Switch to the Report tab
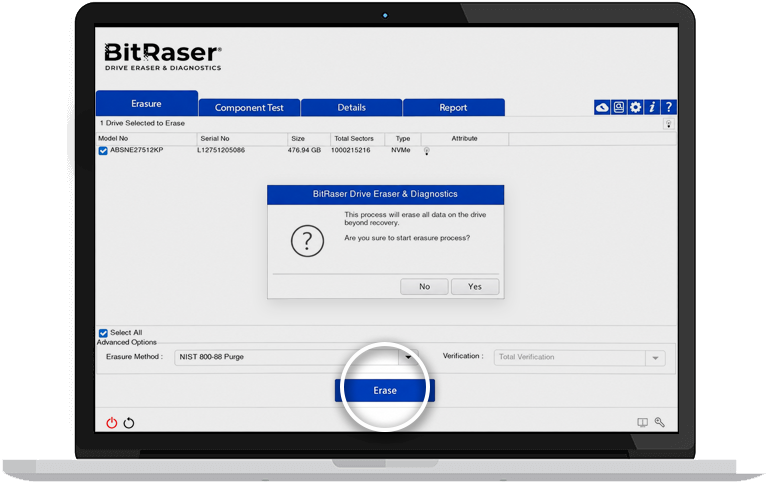772x488 pixels. point(453,107)
